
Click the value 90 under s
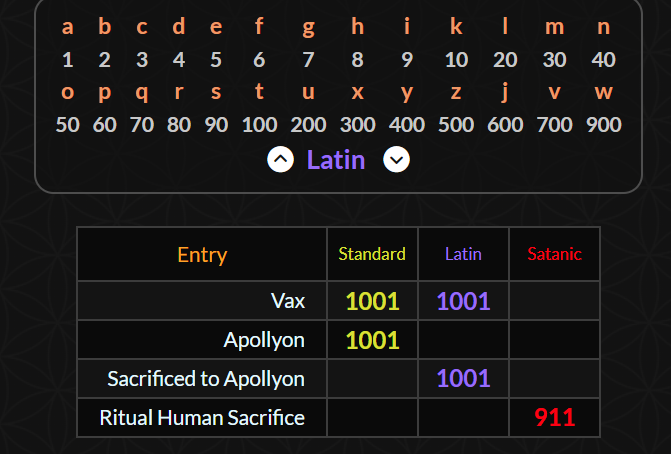216,125
